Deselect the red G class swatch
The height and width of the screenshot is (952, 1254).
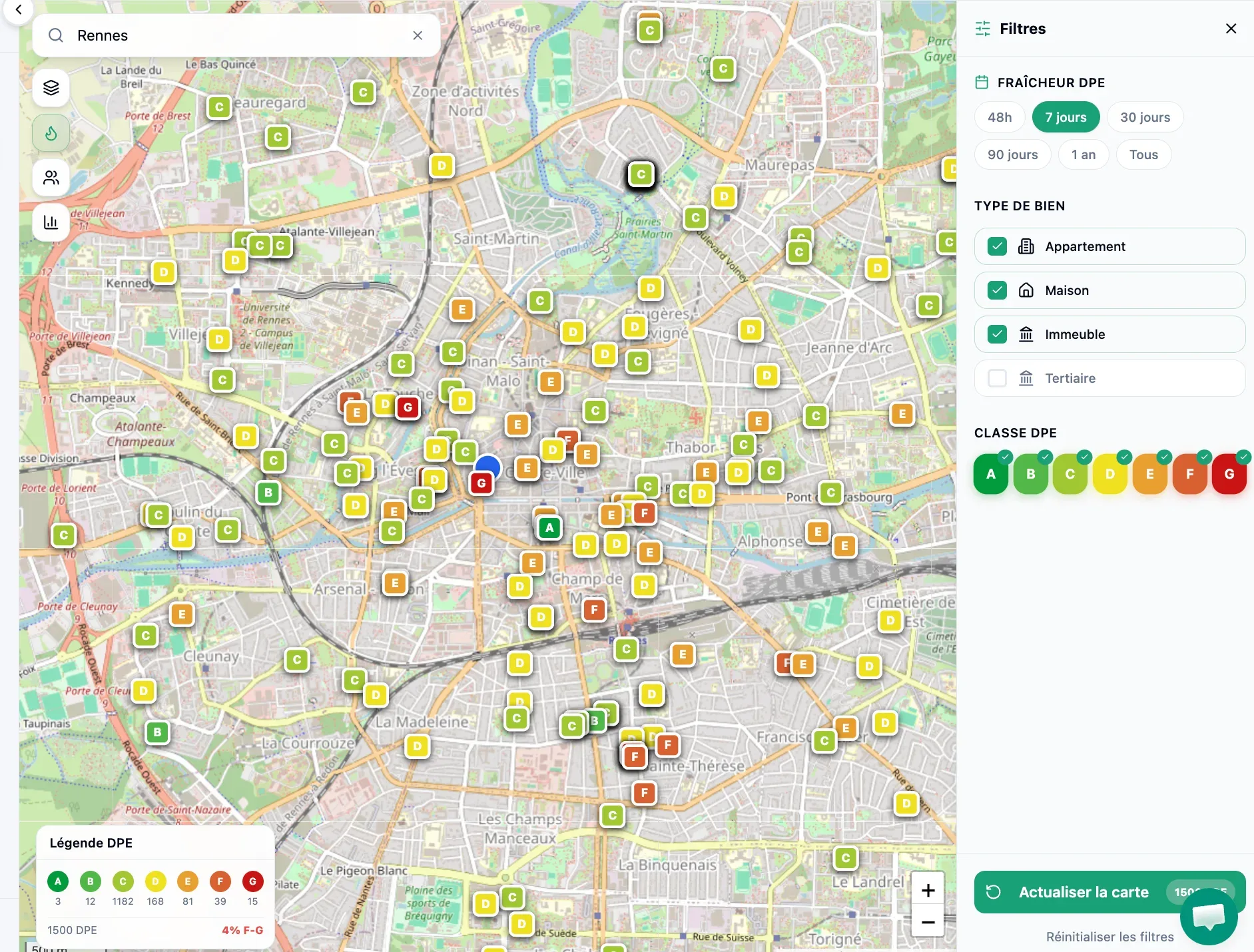[1229, 474]
